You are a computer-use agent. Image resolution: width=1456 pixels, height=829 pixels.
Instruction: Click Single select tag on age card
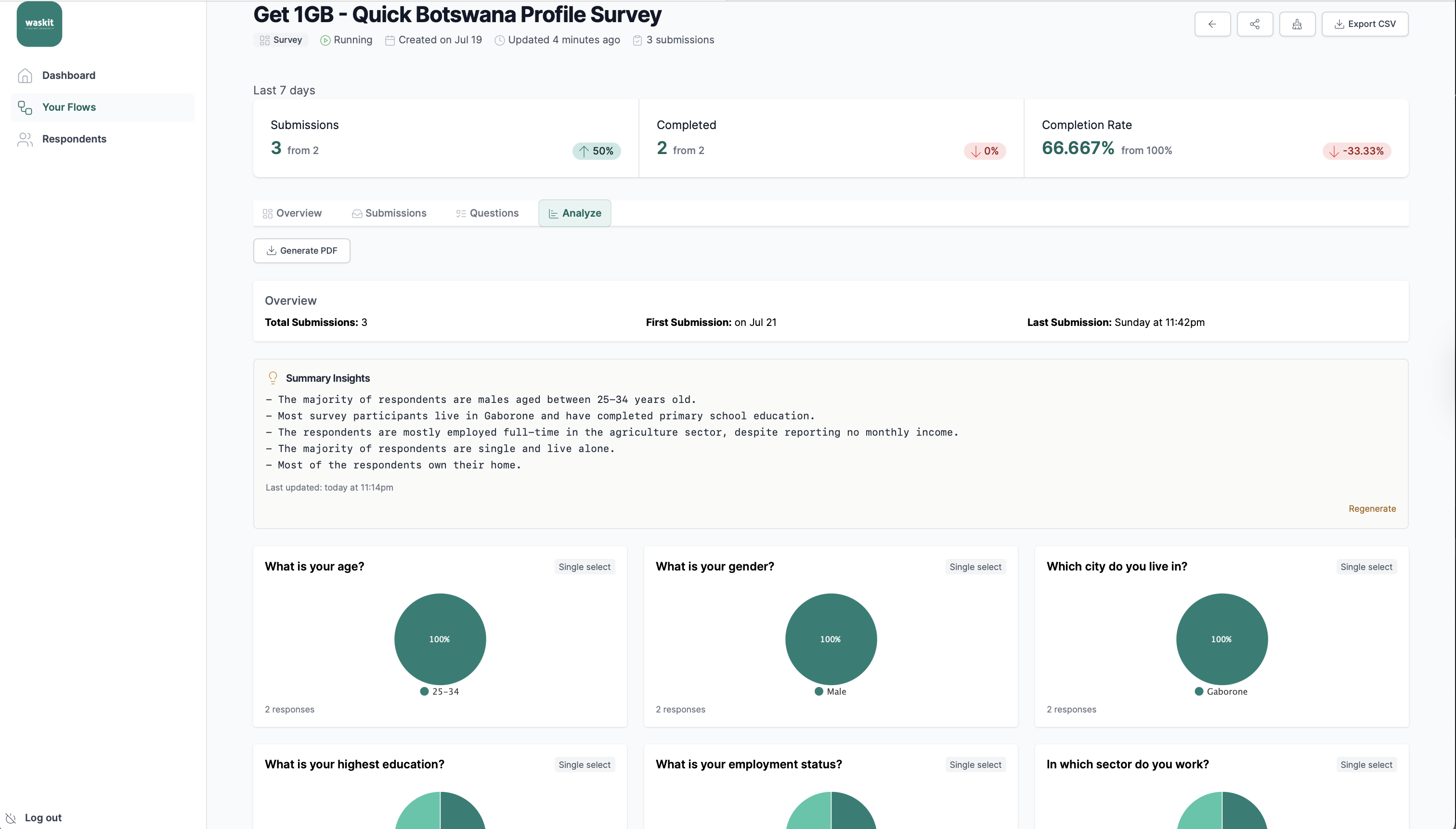pos(584,567)
